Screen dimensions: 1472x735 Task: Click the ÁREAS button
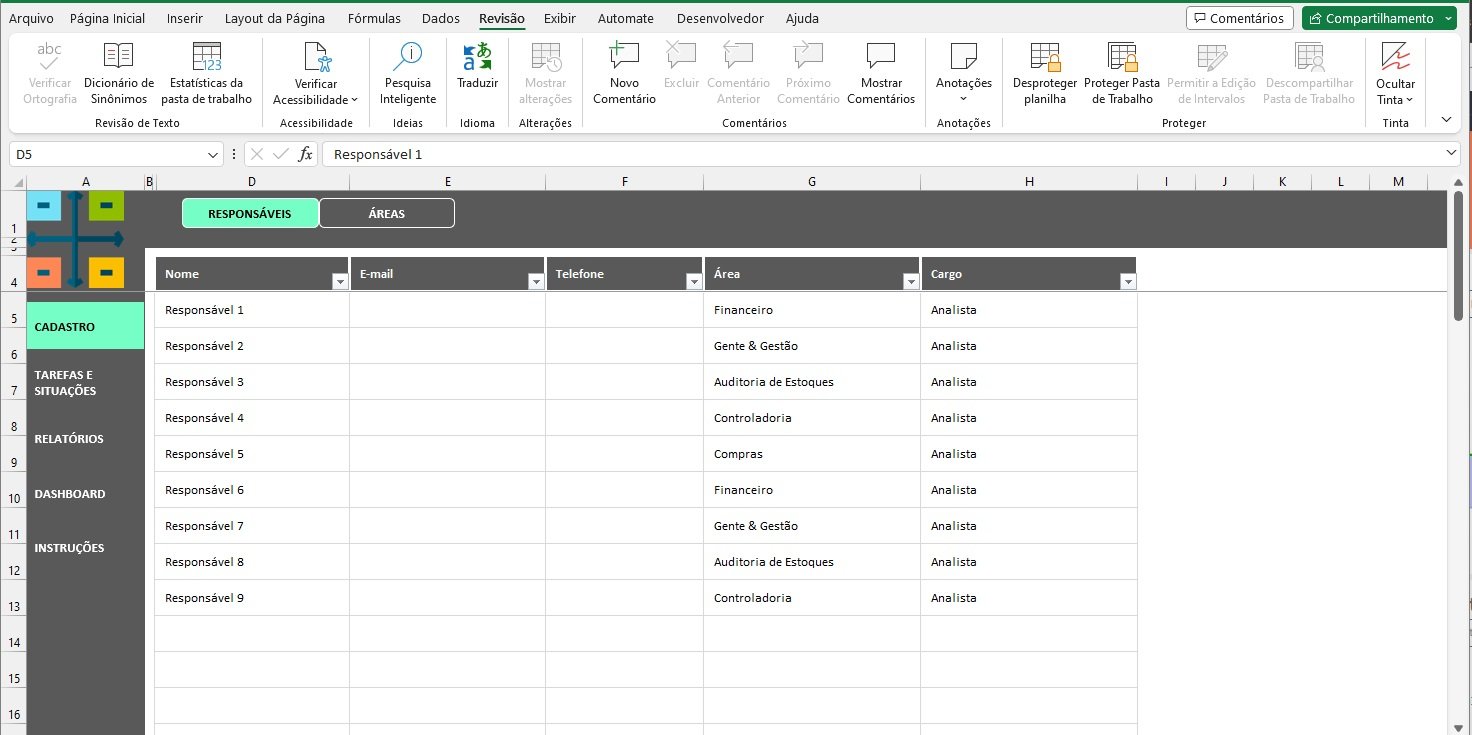coord(386,213)
